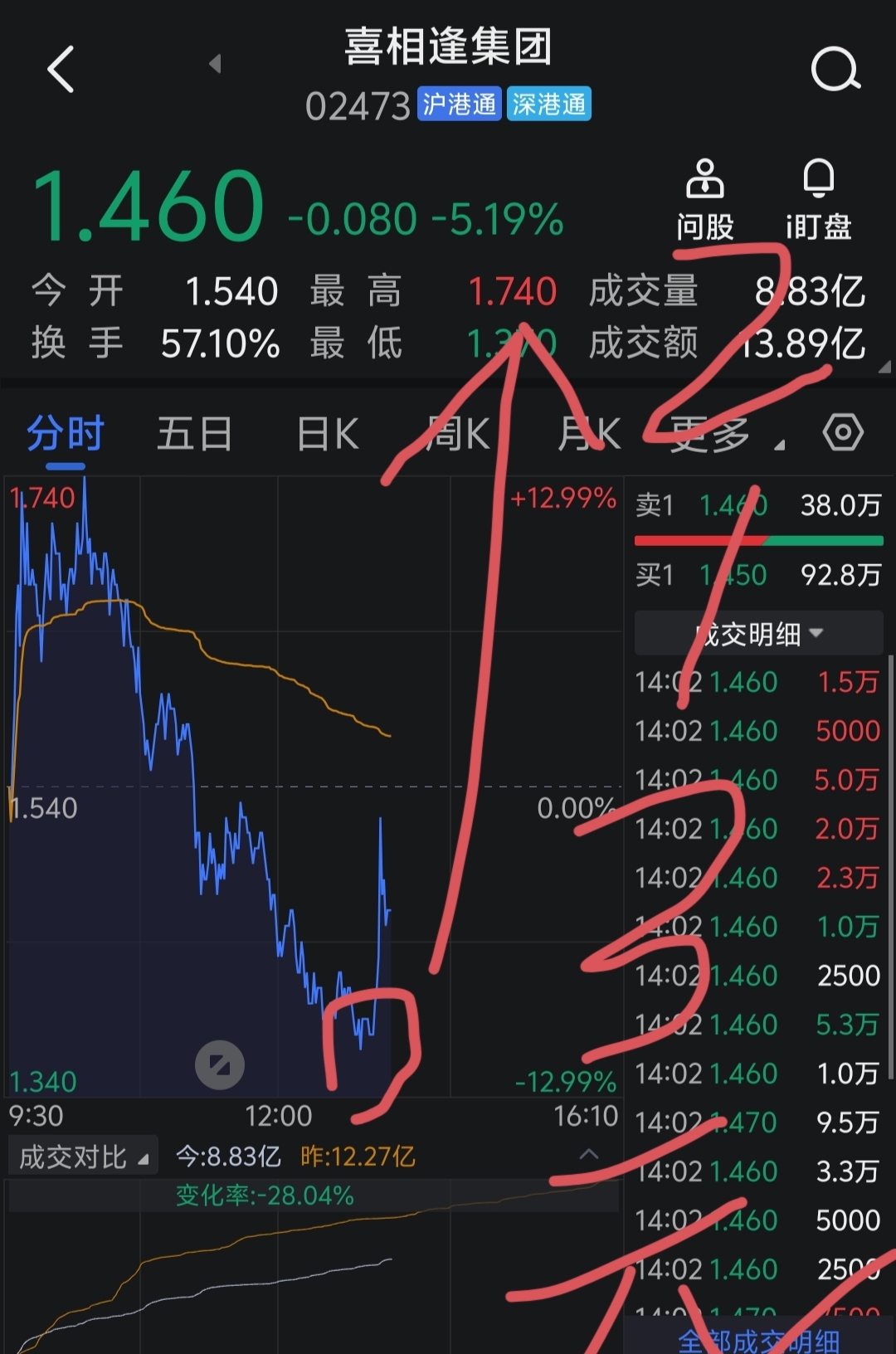Open the 成交明细 dropdown
The height and width of the screenshot is (1354, 896).
[758, 634]
